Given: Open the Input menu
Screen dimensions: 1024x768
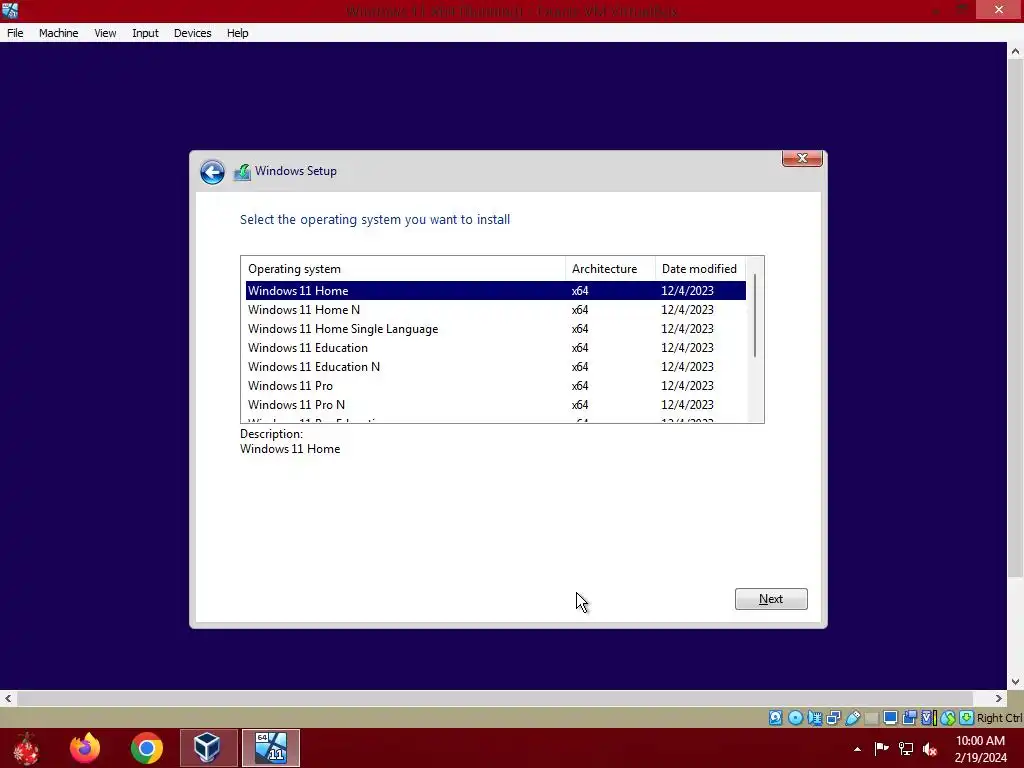Looking at the screenshot, I should coord(145,33).
